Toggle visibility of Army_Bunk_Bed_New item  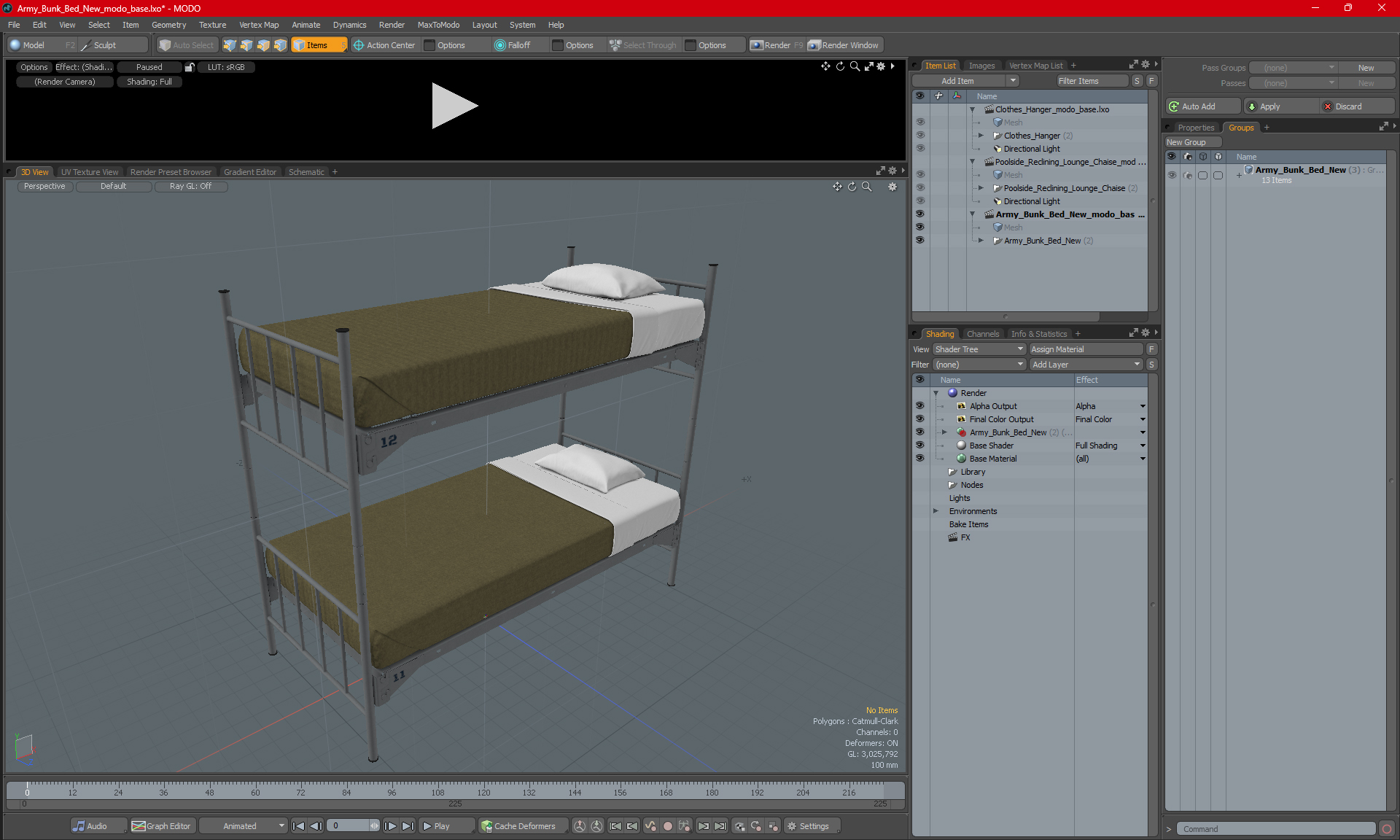pyautogui.click(x=920, y=241)
